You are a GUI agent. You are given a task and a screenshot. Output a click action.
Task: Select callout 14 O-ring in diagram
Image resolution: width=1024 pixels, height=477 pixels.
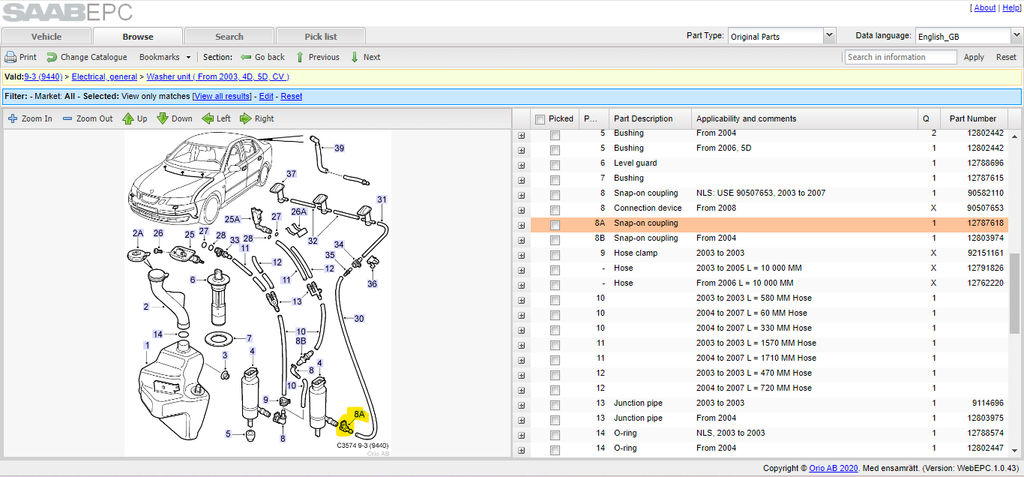[158, 335]
